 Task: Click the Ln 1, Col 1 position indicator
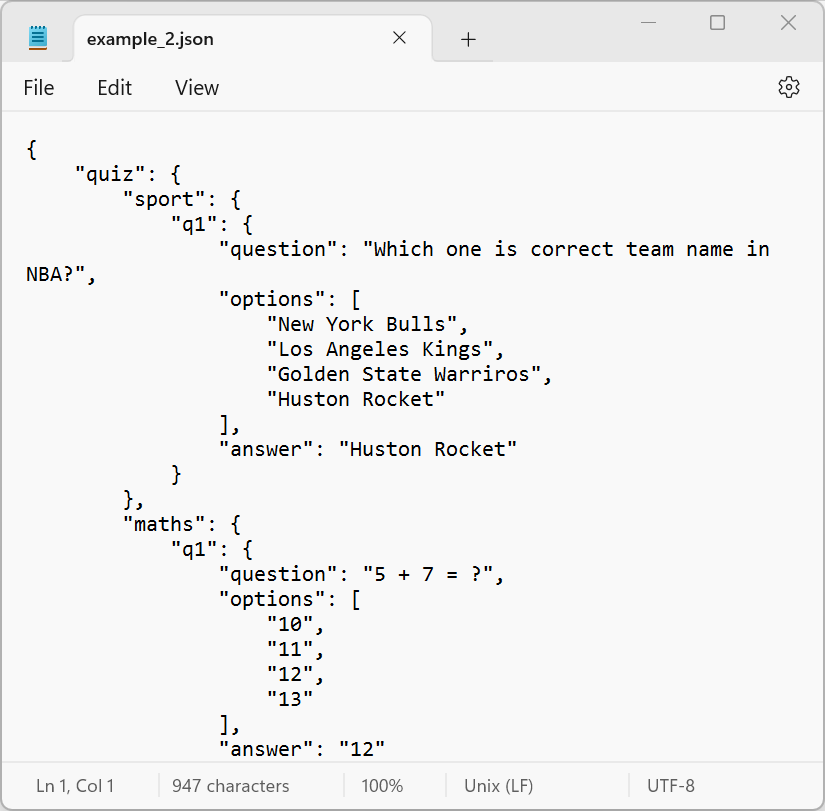(75, 786)
